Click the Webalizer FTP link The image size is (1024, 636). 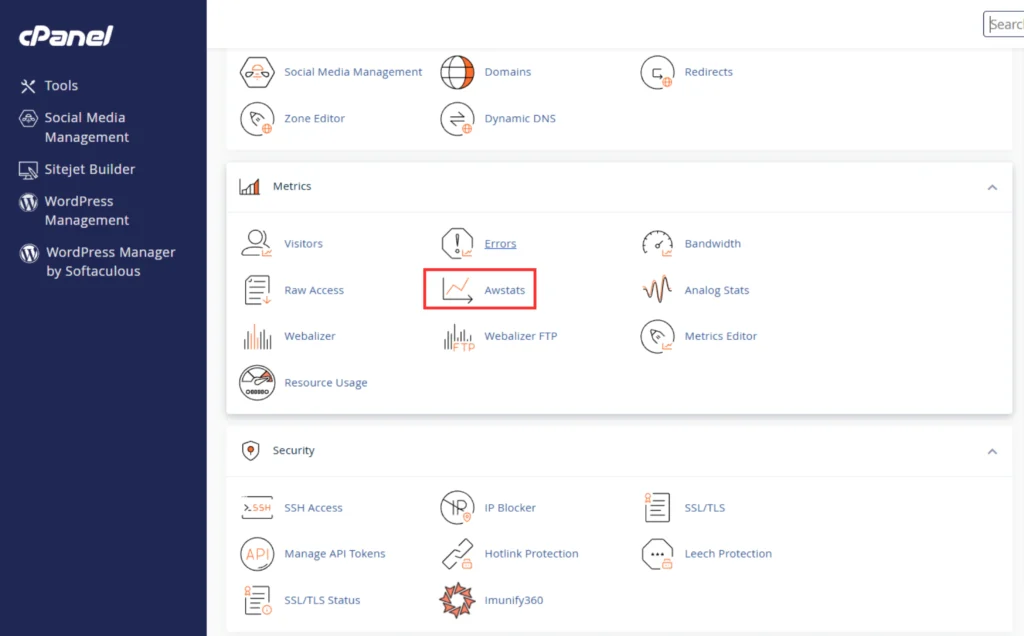click(x=520, y=336)
